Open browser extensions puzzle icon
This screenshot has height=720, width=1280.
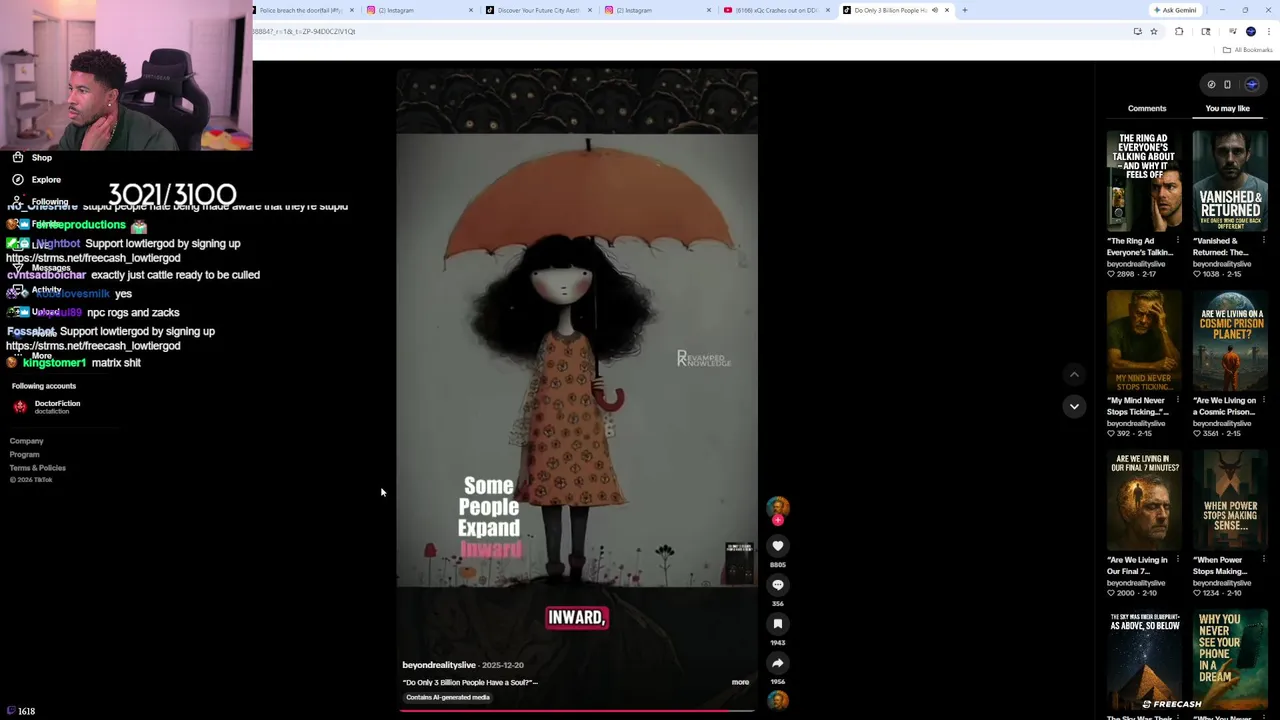coord(1179,31)
